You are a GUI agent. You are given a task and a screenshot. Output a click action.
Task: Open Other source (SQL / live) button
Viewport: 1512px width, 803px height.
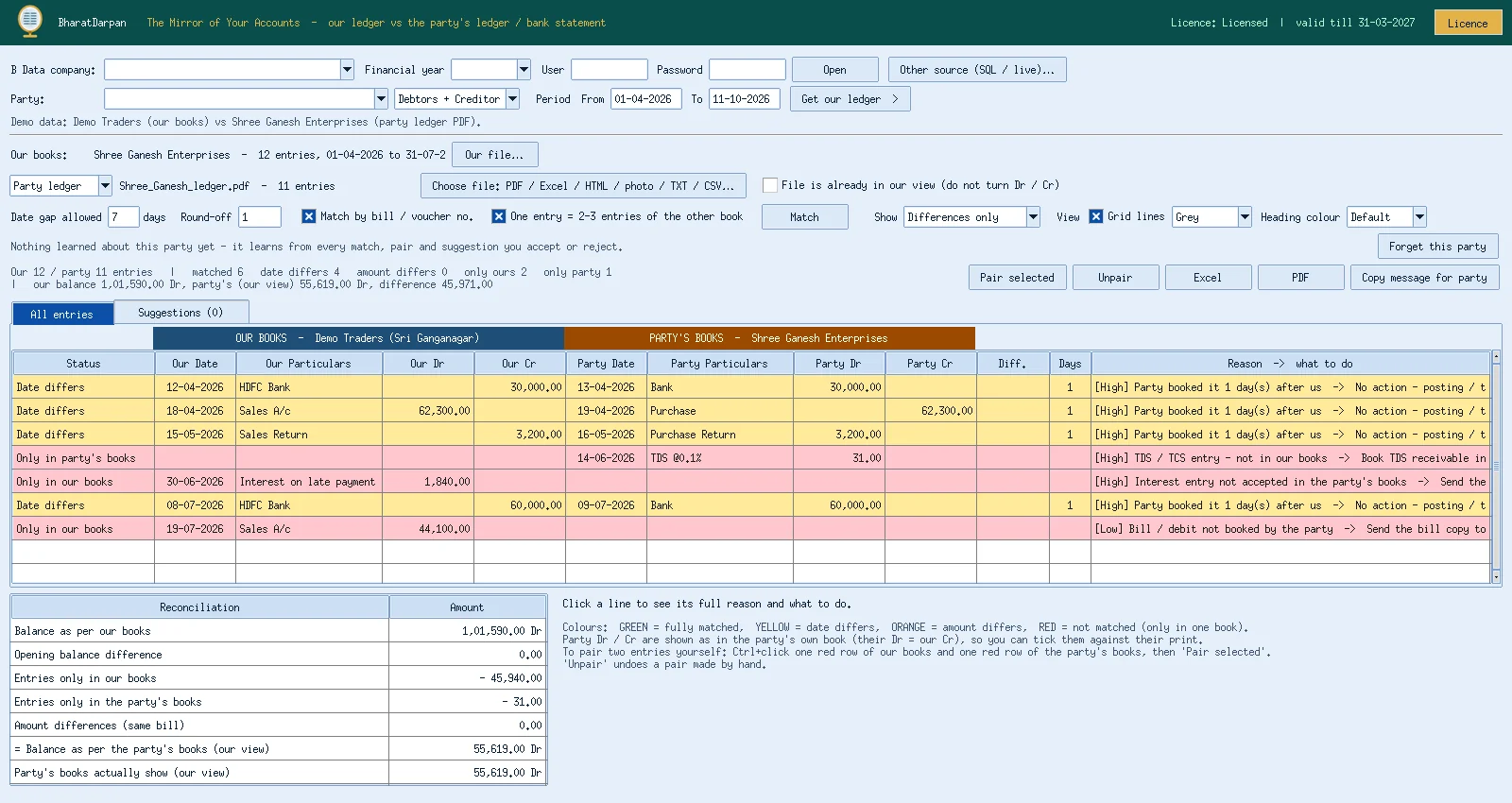pos(977,70)
